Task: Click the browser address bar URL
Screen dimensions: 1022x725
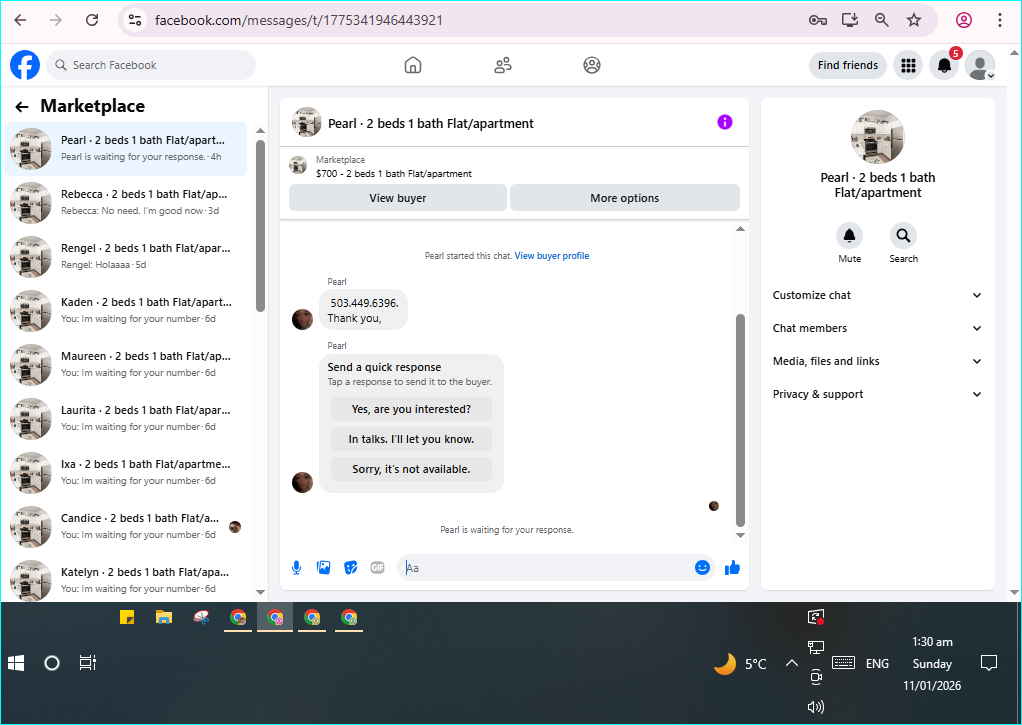Action: (299, 20)
